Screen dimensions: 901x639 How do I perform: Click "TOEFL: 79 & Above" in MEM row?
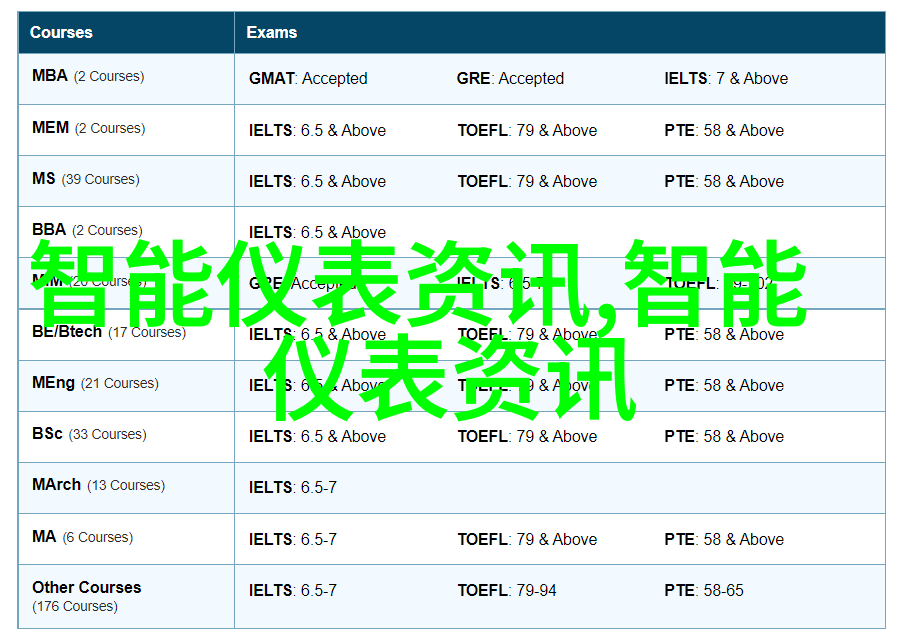click(527, 130)
